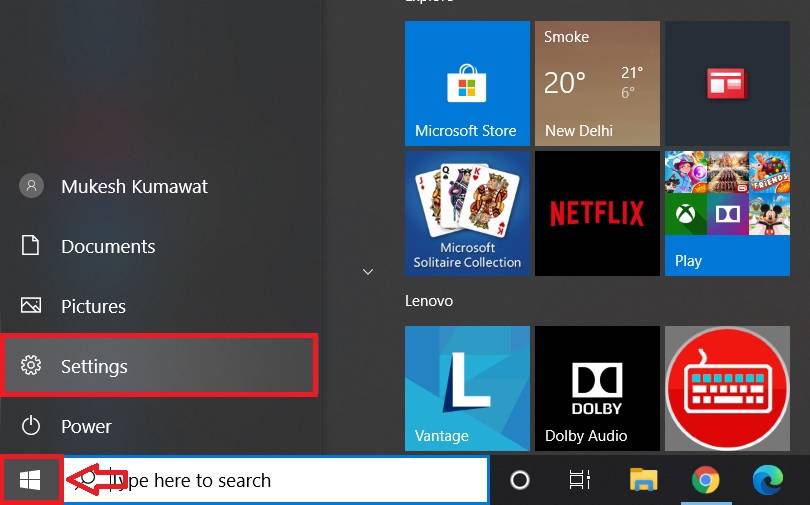Open the Candy Crush Friends game in Play tile
810x505 pixels.
tap(769, 172)
